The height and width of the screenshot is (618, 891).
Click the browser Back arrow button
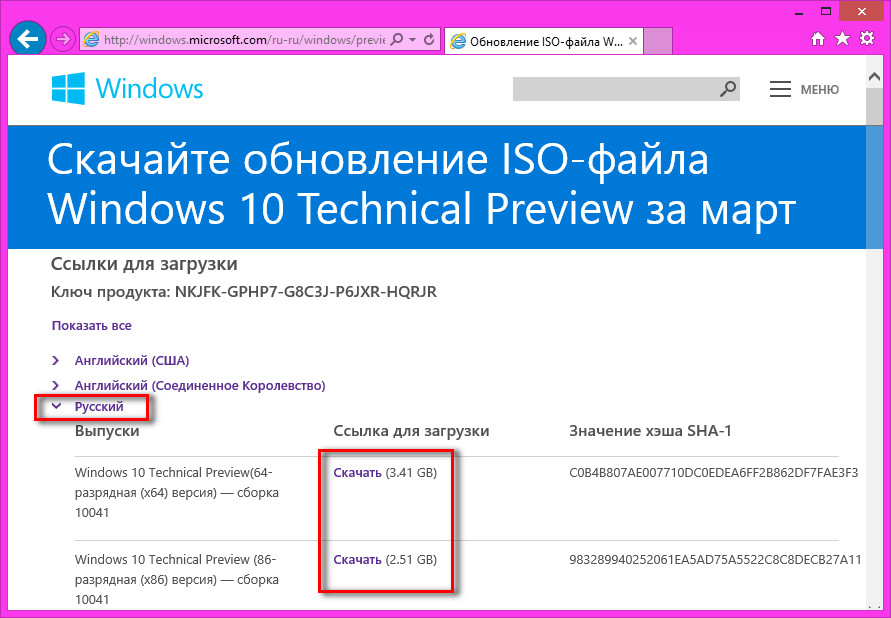[28, 39]
